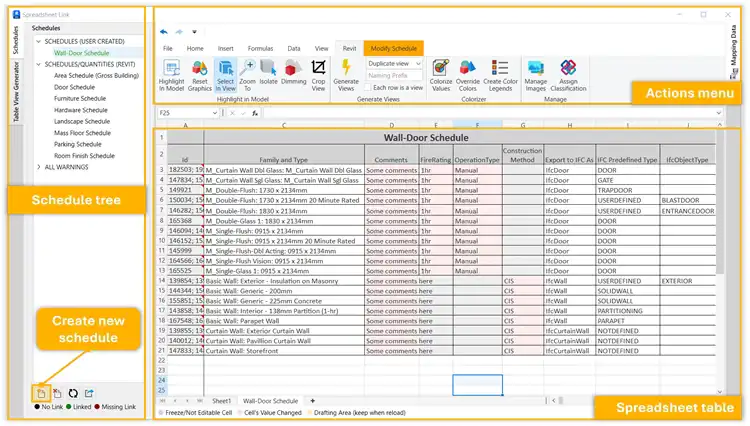The image size is (750, 426).
Task: Select Mass Floor Schedule in the tree
Action: click(82, 133)
